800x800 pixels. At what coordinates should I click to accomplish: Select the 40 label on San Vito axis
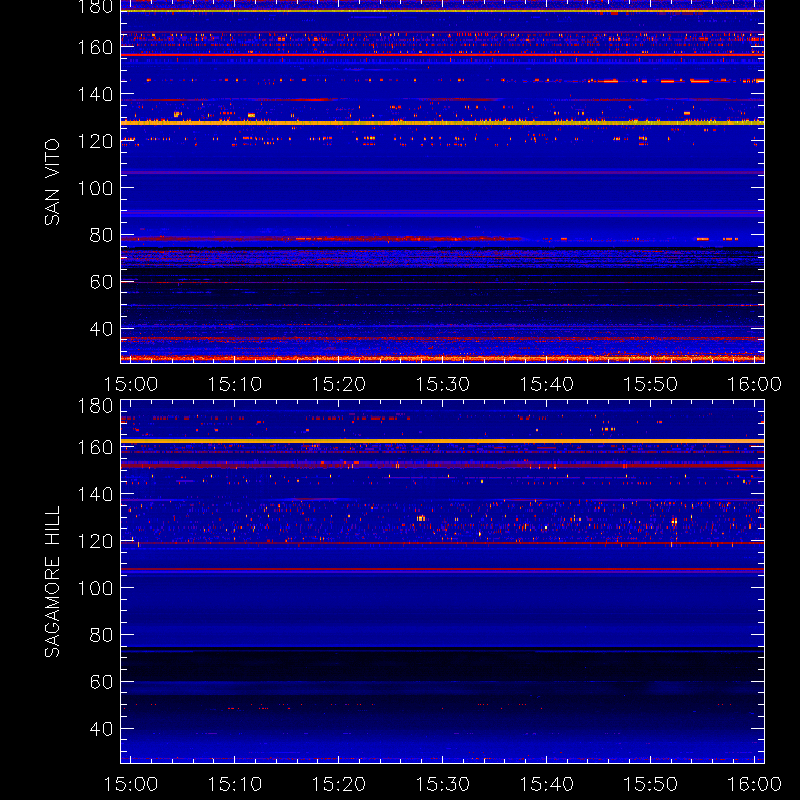click(101, 329)
